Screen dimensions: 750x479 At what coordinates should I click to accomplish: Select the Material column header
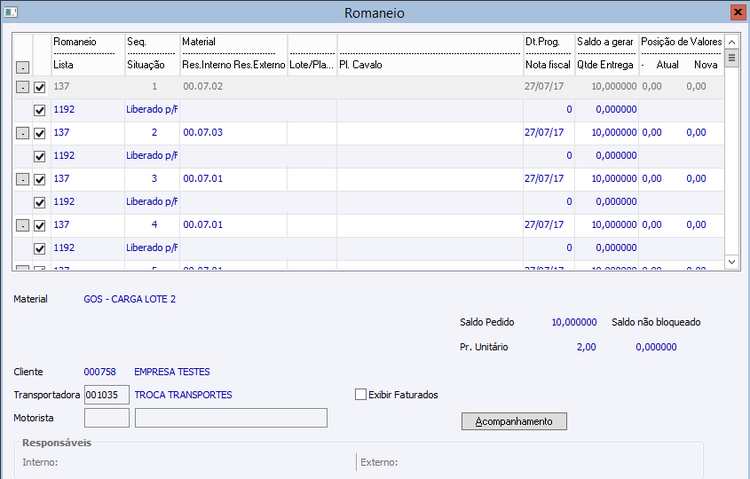coord(199,42)
